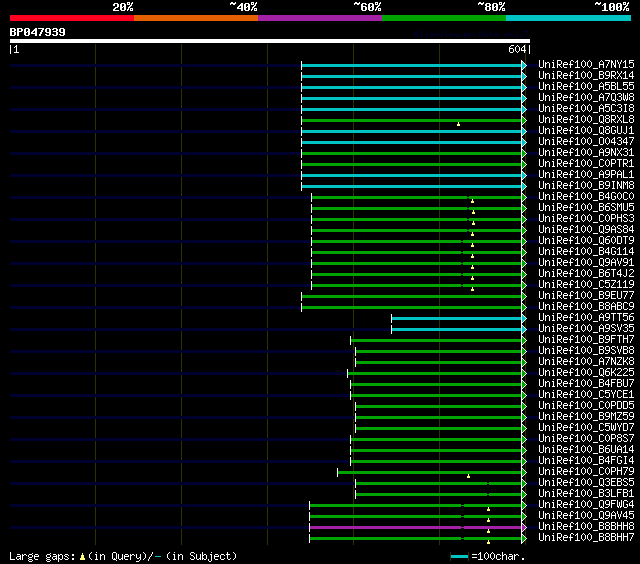This screenshot has height=564, width=640.
Task: Click the UniRef100_B9RX14 label
Action: (586, 75)
